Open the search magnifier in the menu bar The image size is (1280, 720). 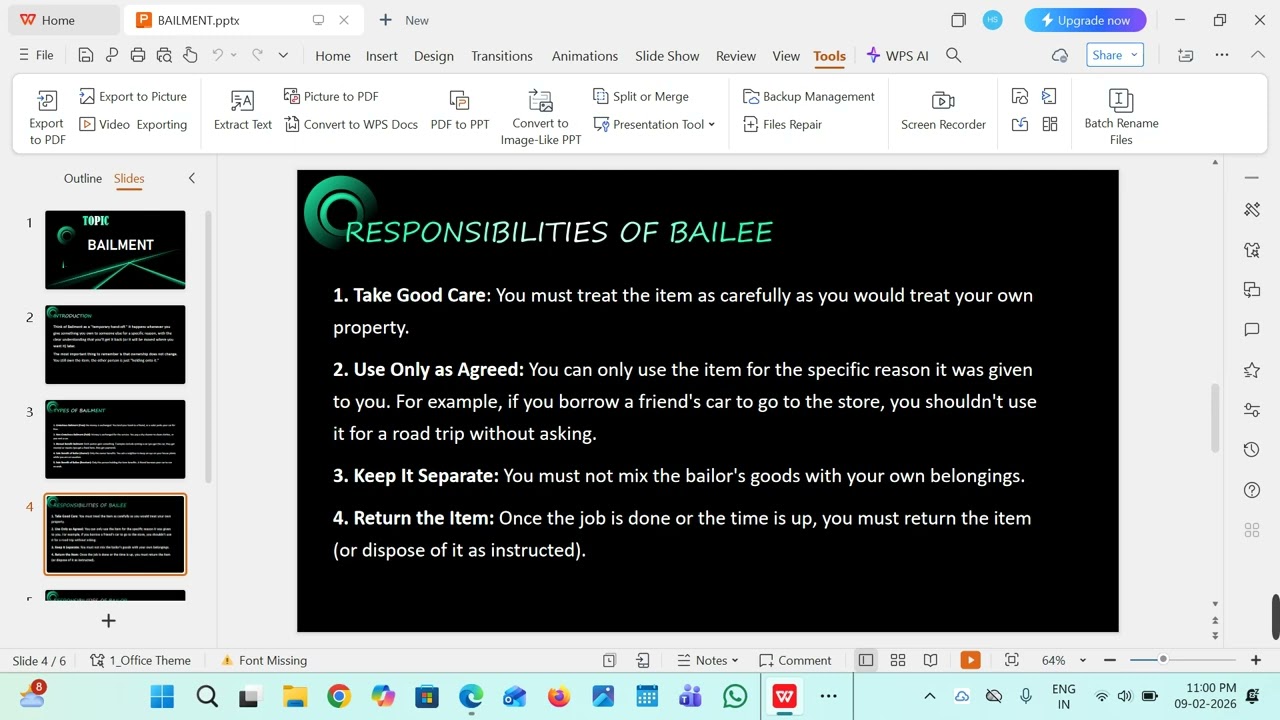point(954,56)
